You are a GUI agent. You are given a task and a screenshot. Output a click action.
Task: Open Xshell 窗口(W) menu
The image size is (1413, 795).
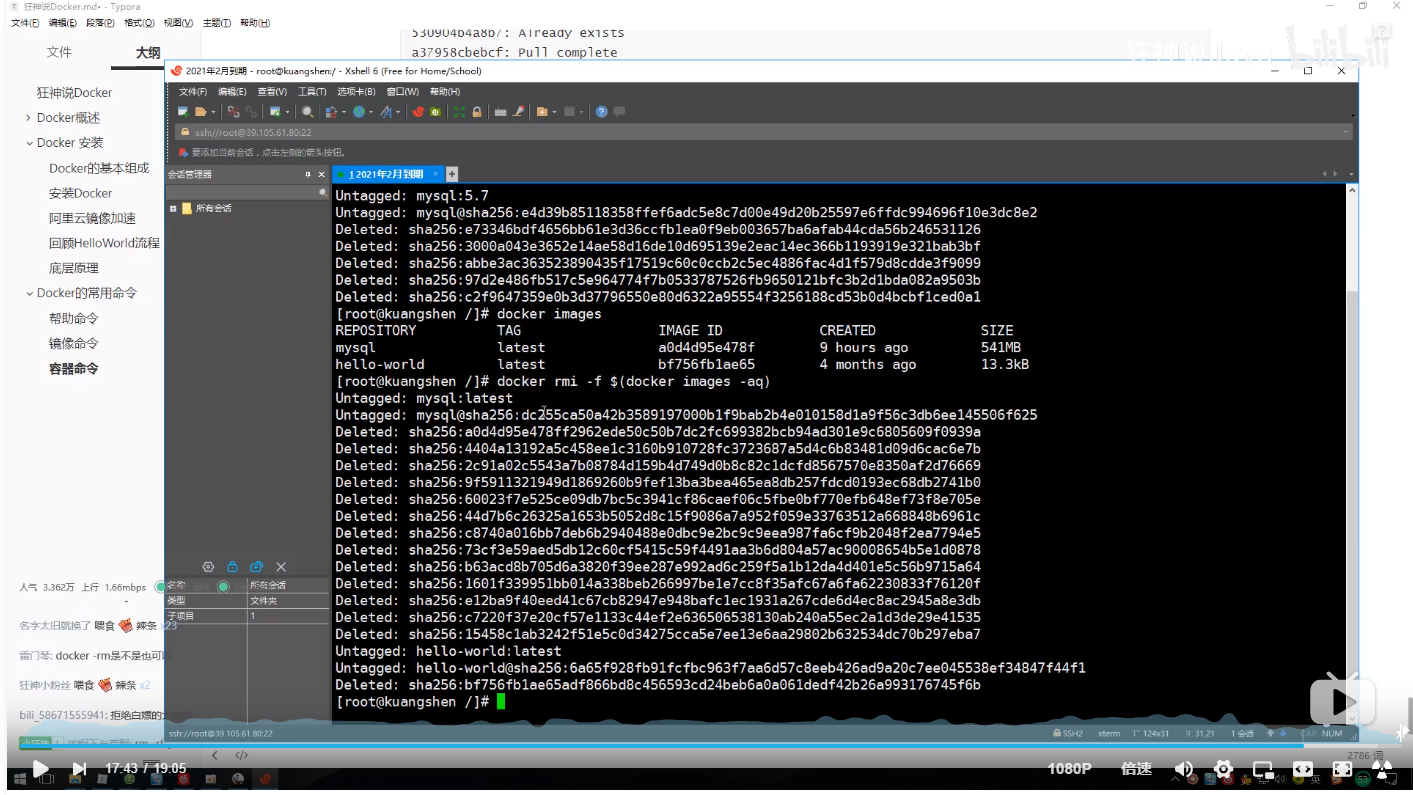(x=403, y=91)
